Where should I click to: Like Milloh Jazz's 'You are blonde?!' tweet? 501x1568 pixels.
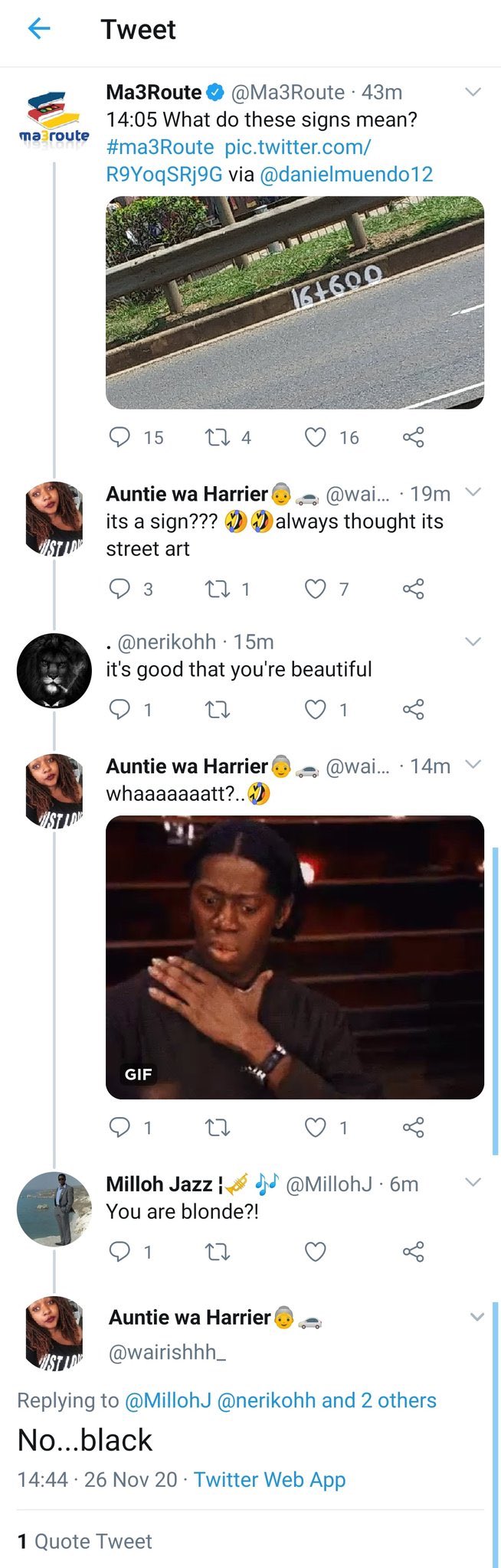click(316, 1252)
